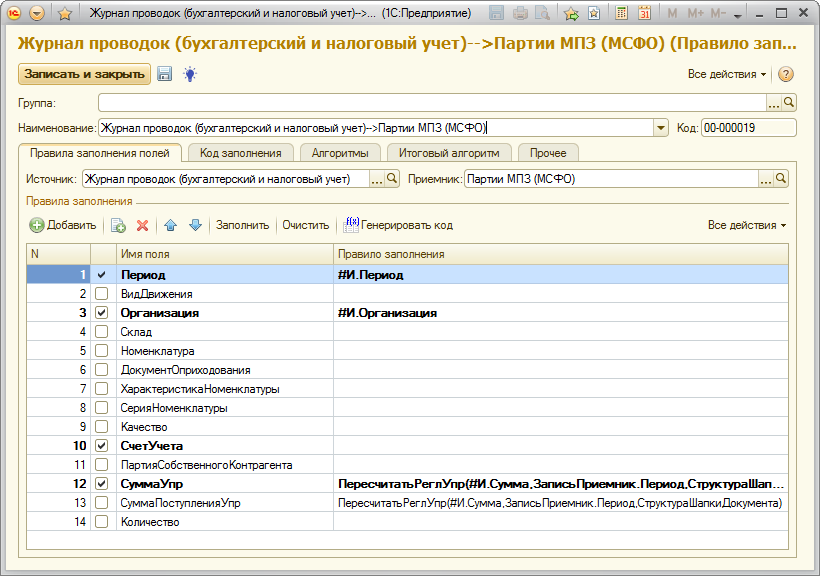Expand table Все действия dropdown
The height and width of the screenshot is (576, 820).
[x=746, y=226]
